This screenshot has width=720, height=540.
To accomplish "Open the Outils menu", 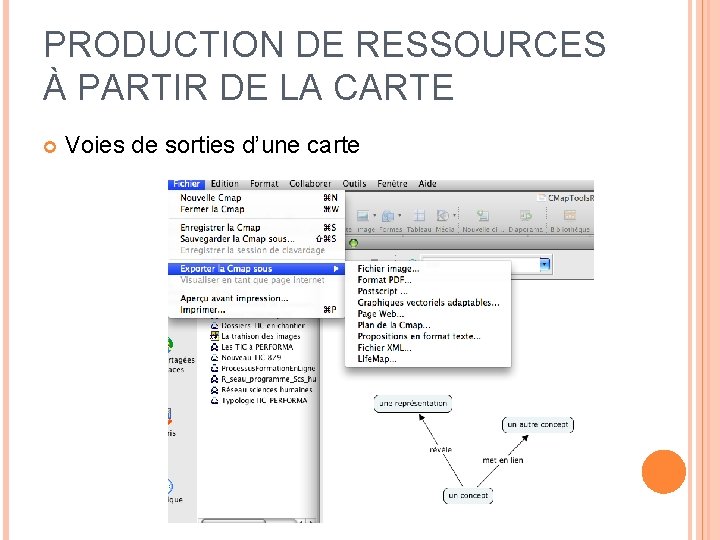I will 354,184.
